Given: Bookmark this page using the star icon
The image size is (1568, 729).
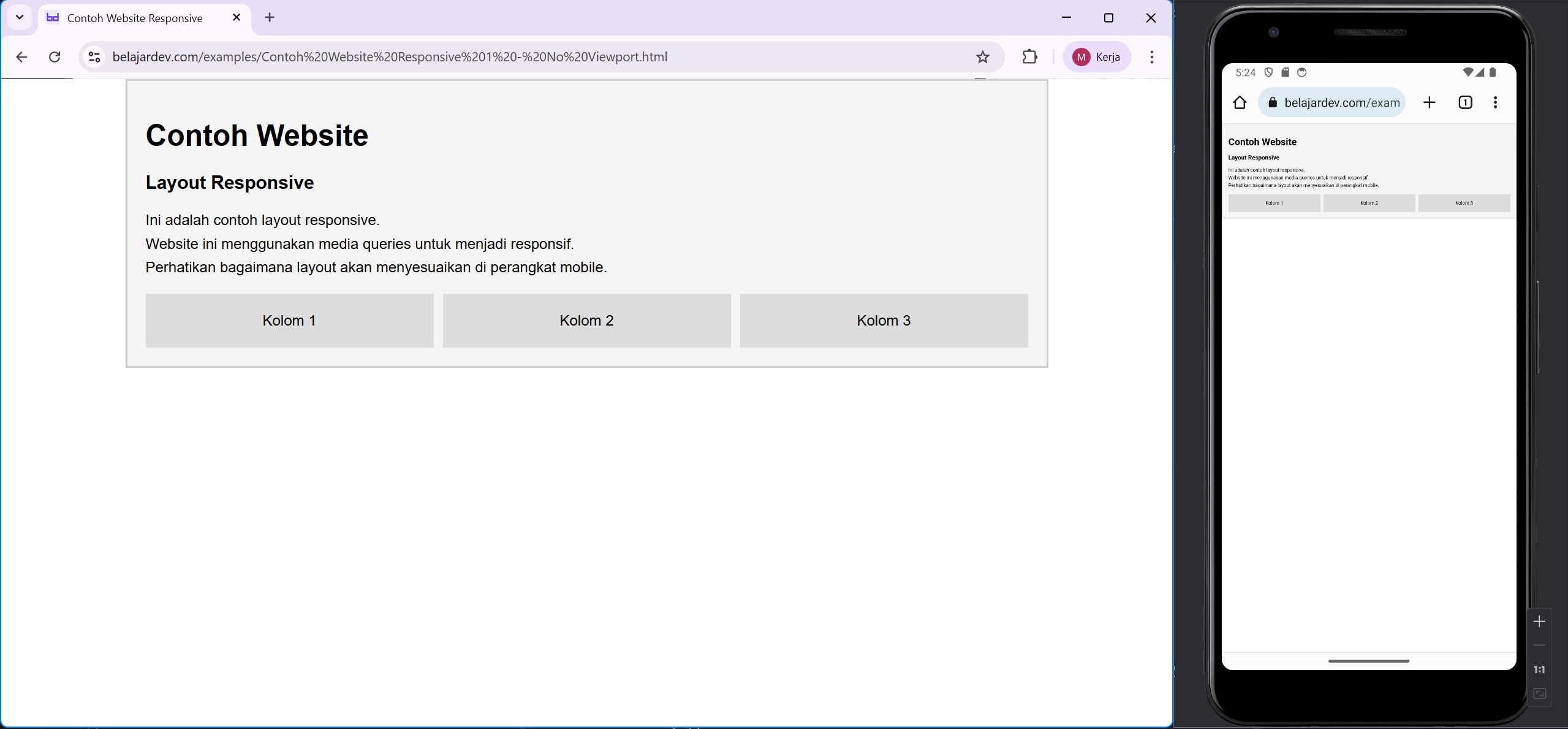Looking at the screenshot, I should coord(982,57).
